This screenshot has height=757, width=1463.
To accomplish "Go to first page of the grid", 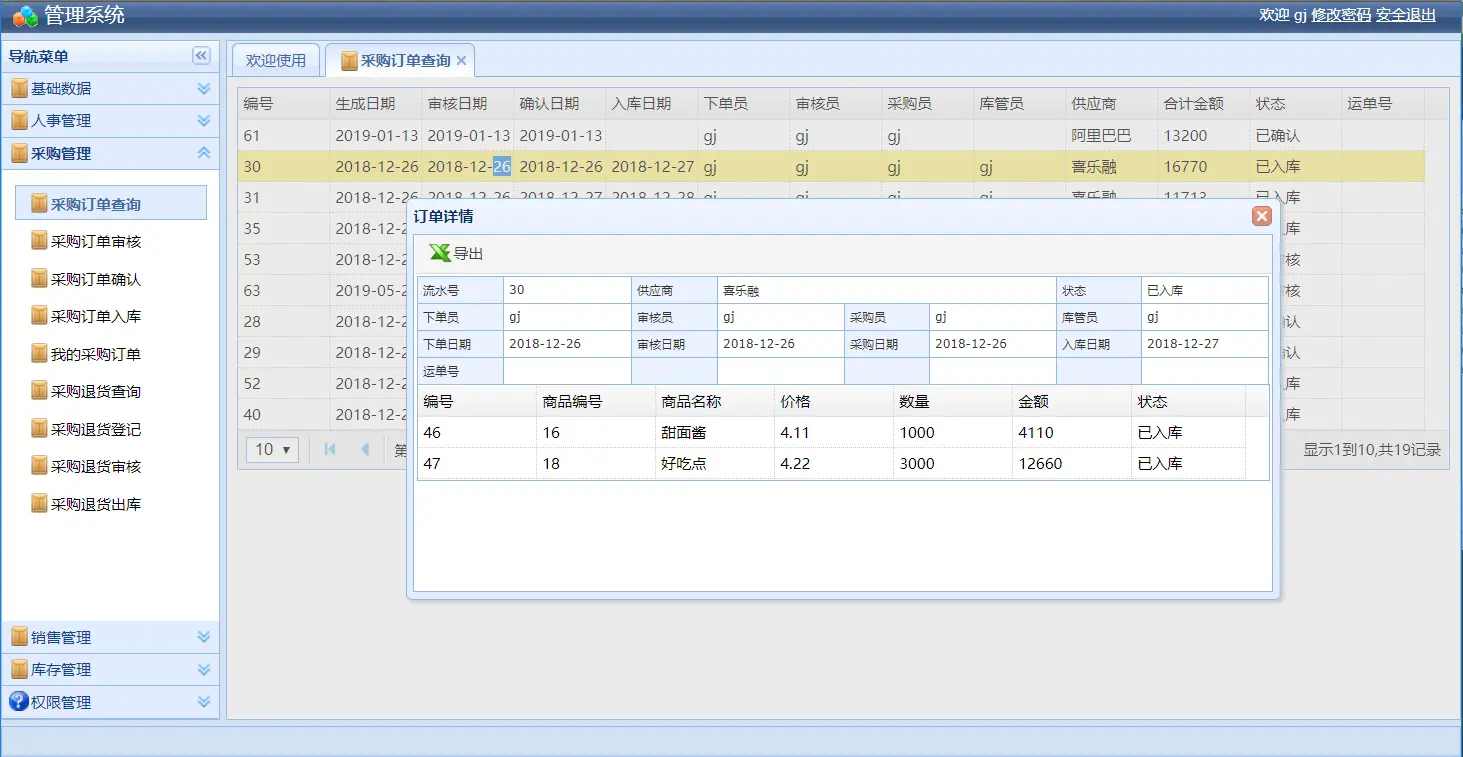I will 330,450.
